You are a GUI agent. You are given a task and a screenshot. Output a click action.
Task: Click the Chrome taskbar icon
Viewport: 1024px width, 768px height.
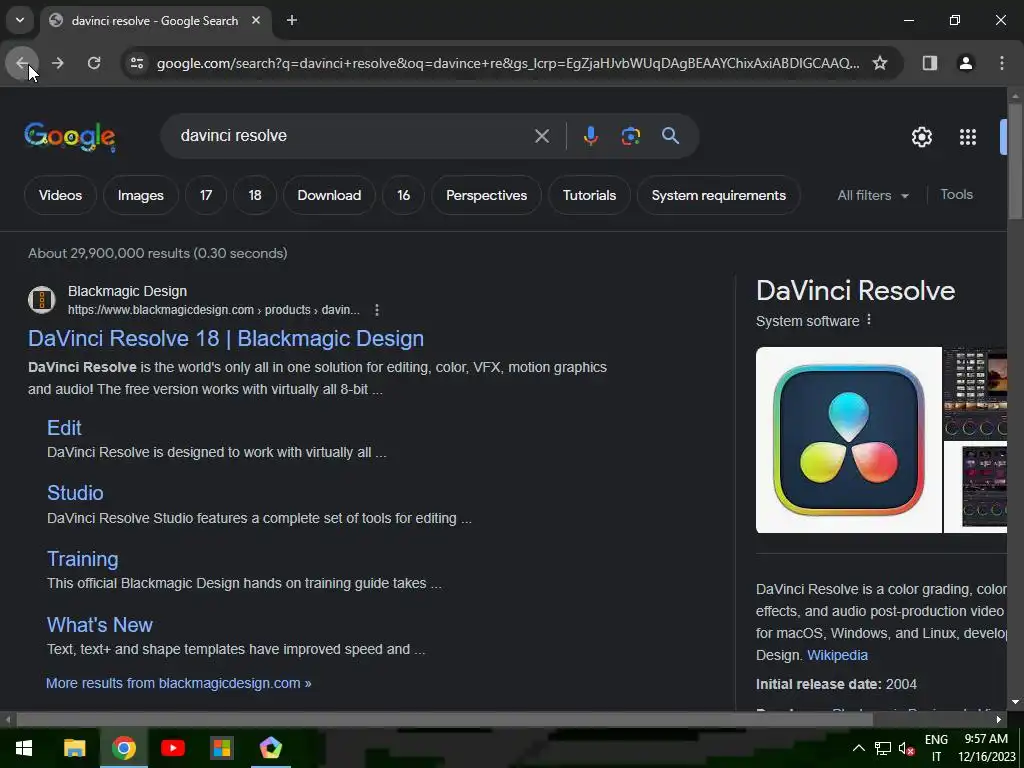[123, 748]
